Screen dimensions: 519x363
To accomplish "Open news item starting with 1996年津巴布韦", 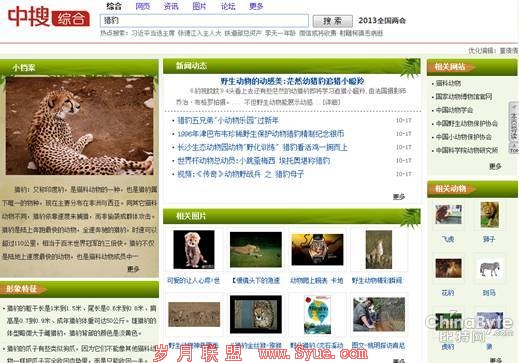I will click(x=261, y=134).
